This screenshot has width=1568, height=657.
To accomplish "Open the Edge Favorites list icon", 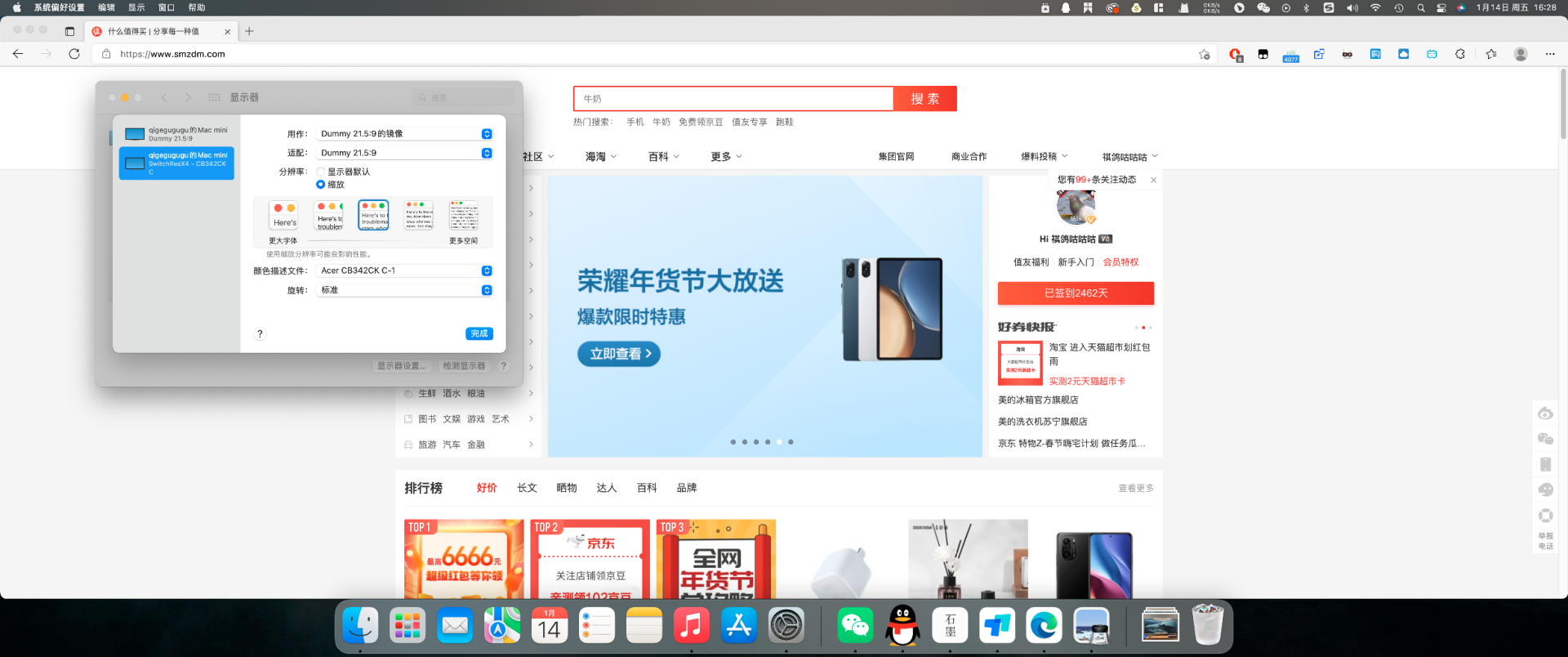I will click(x=1491, y=54).
